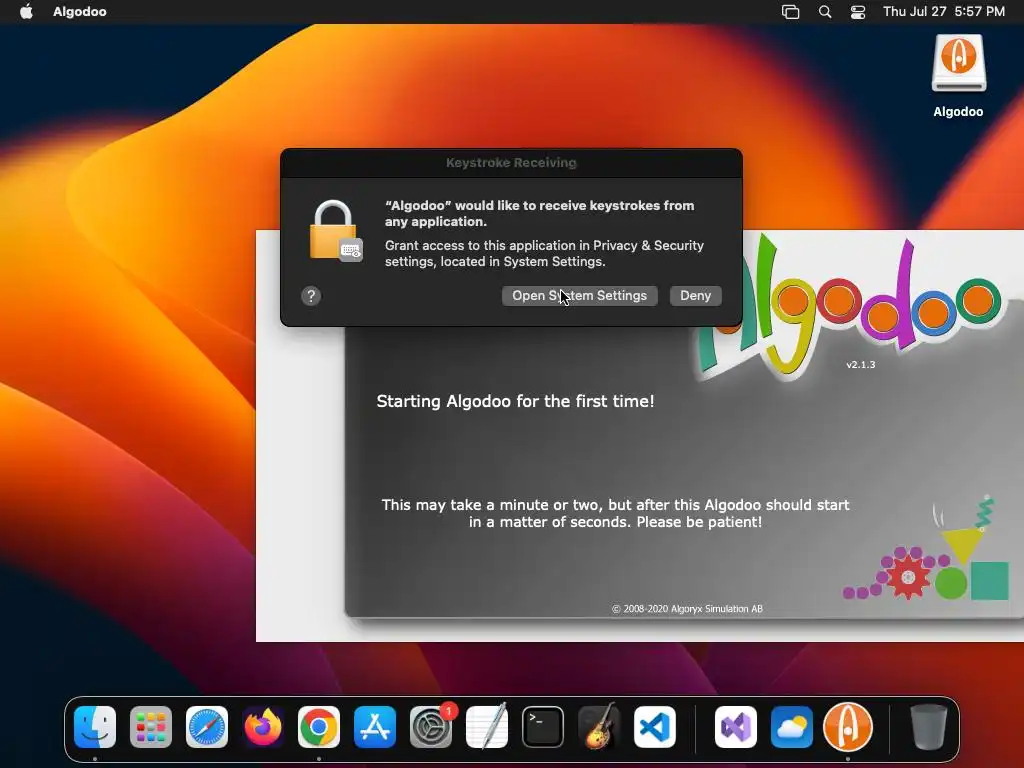The image size is (1024, 768).
Task: Open App Store from the Dock
Action: click(375, 727)
